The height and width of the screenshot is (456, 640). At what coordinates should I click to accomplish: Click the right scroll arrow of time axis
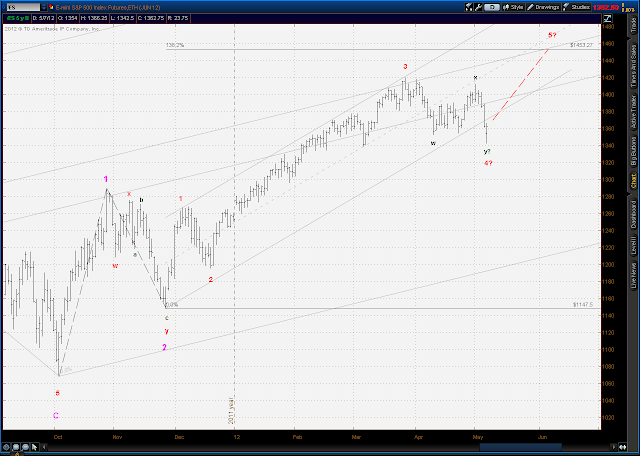(613, 447)
